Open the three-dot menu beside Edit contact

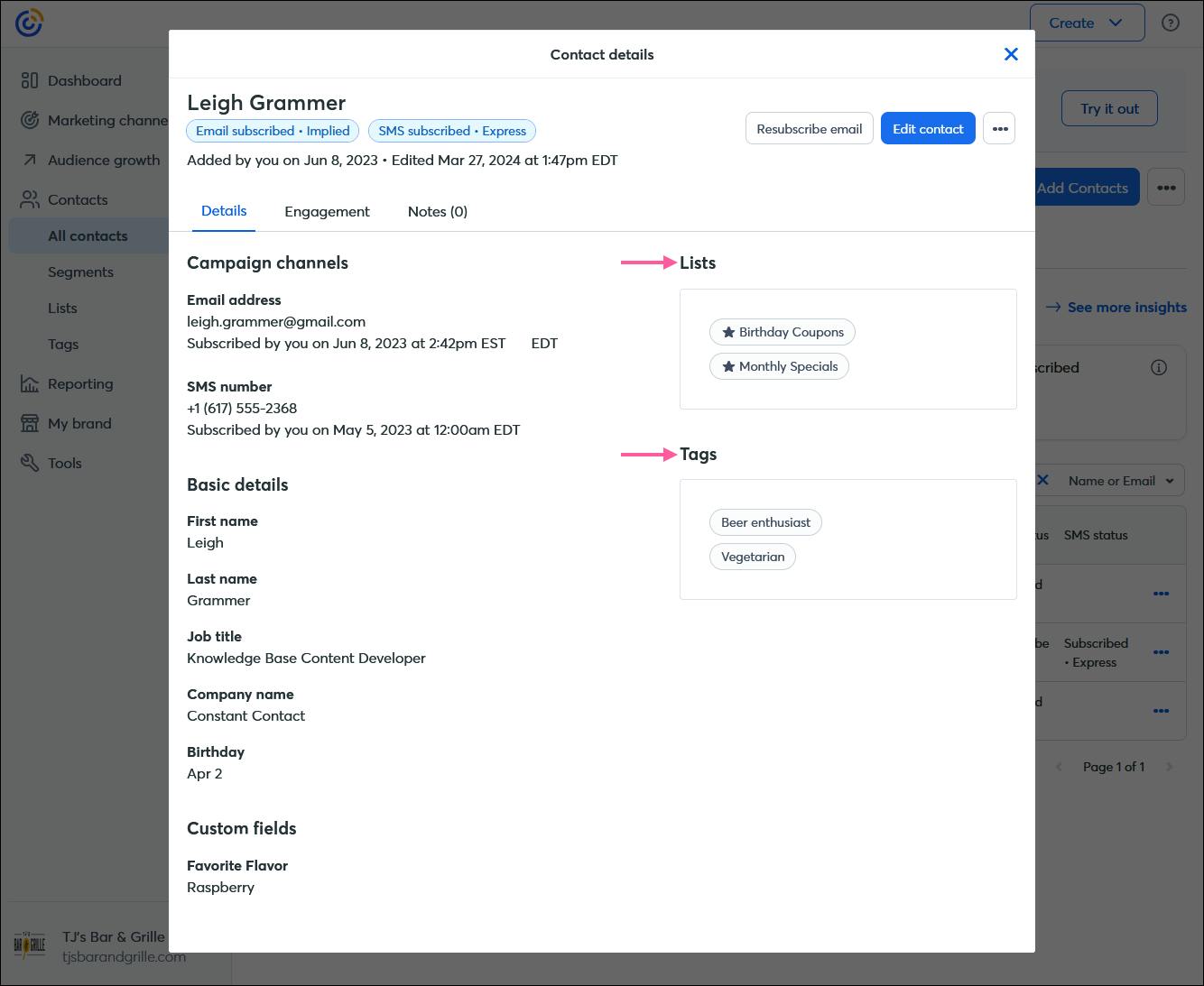999,129
